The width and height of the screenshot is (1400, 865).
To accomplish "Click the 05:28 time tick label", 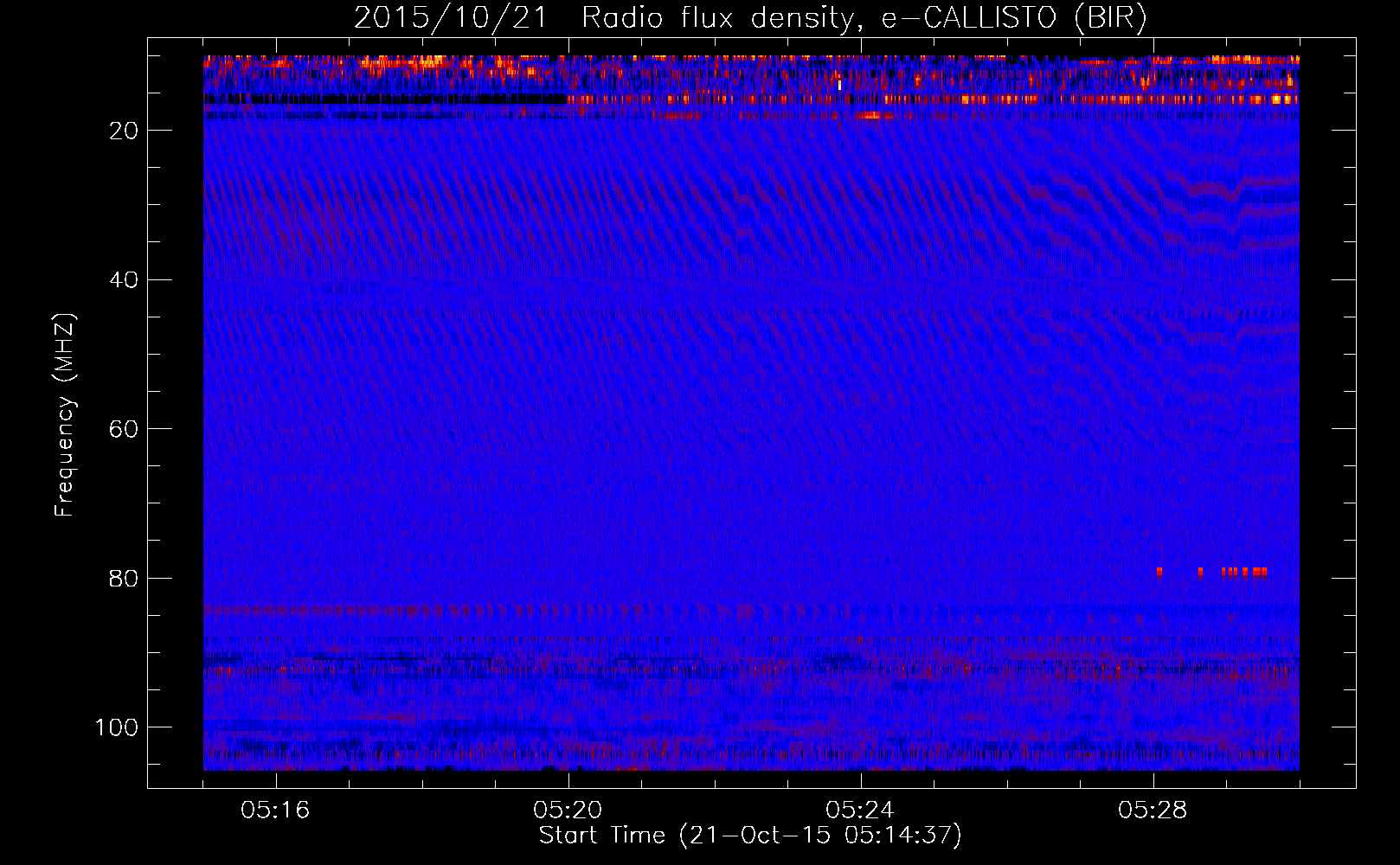I will (1153, 811).
